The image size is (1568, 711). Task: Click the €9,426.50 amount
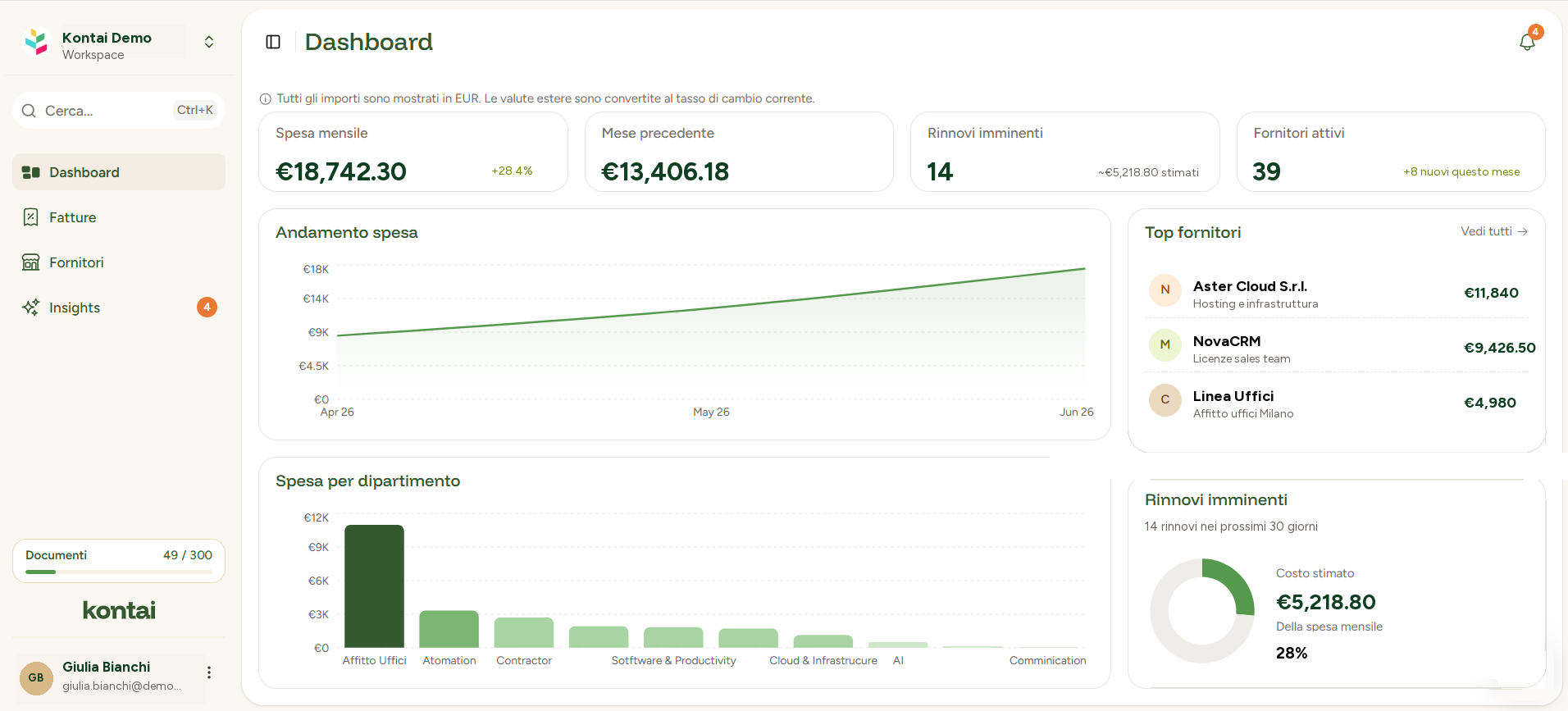(x=1499, y=348)
